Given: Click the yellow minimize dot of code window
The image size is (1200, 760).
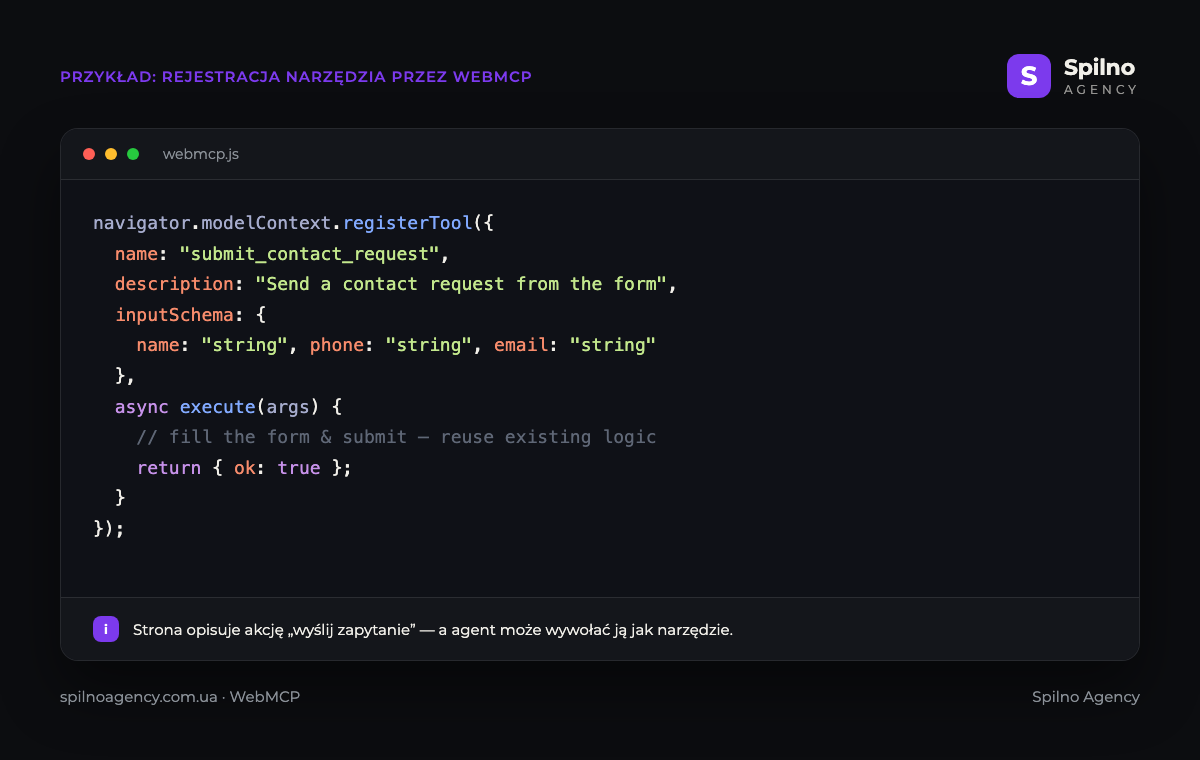Looking at the screenshot, I should pyautogui.click(x=111, y=154).
